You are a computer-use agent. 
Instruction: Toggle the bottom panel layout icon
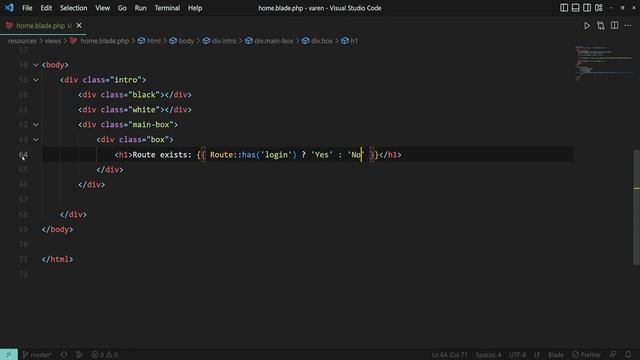(576, 8)
